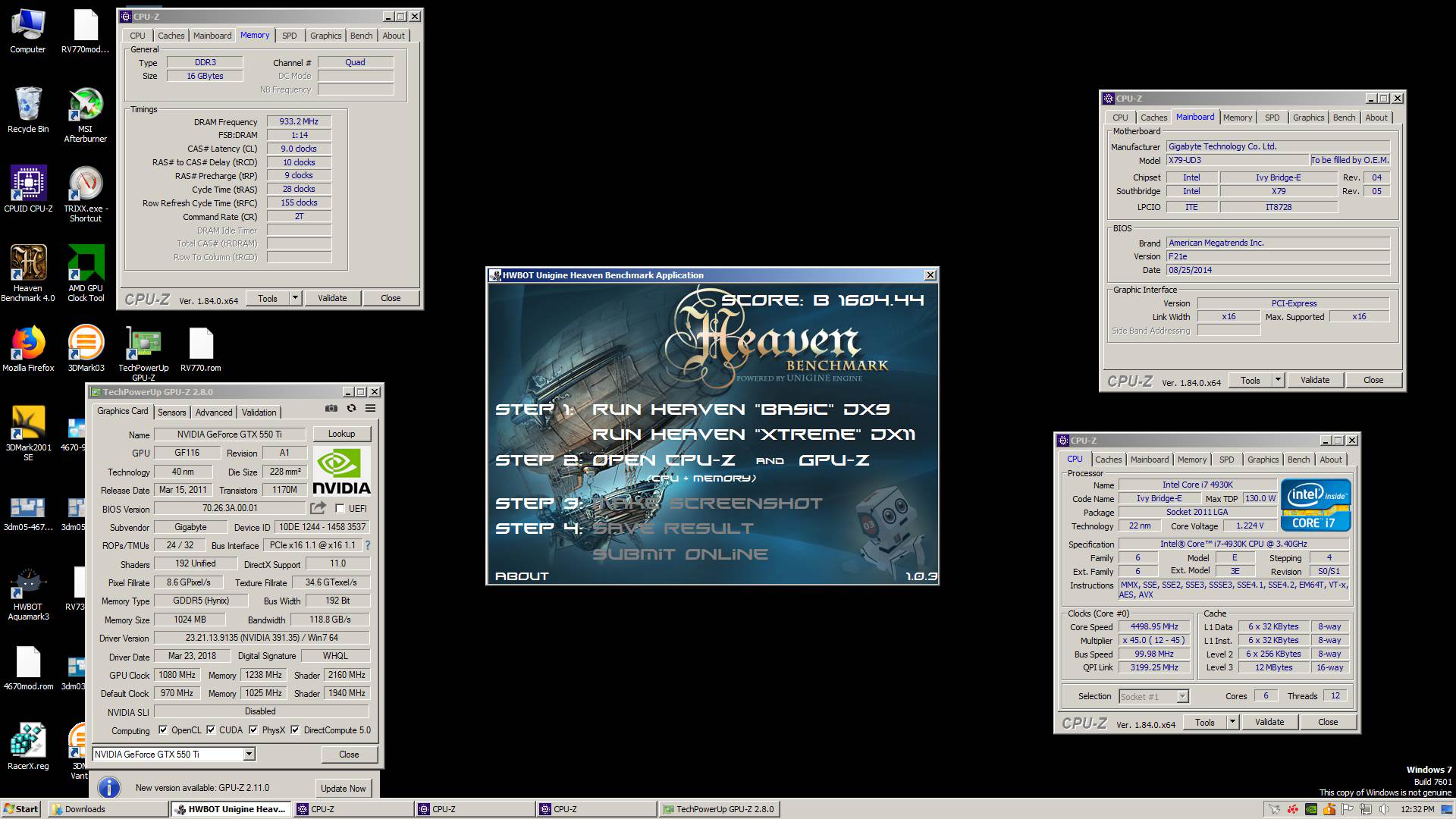
Task: Launch CPUID CPU-Z desktop shortcut
Action: click(28, 190)
